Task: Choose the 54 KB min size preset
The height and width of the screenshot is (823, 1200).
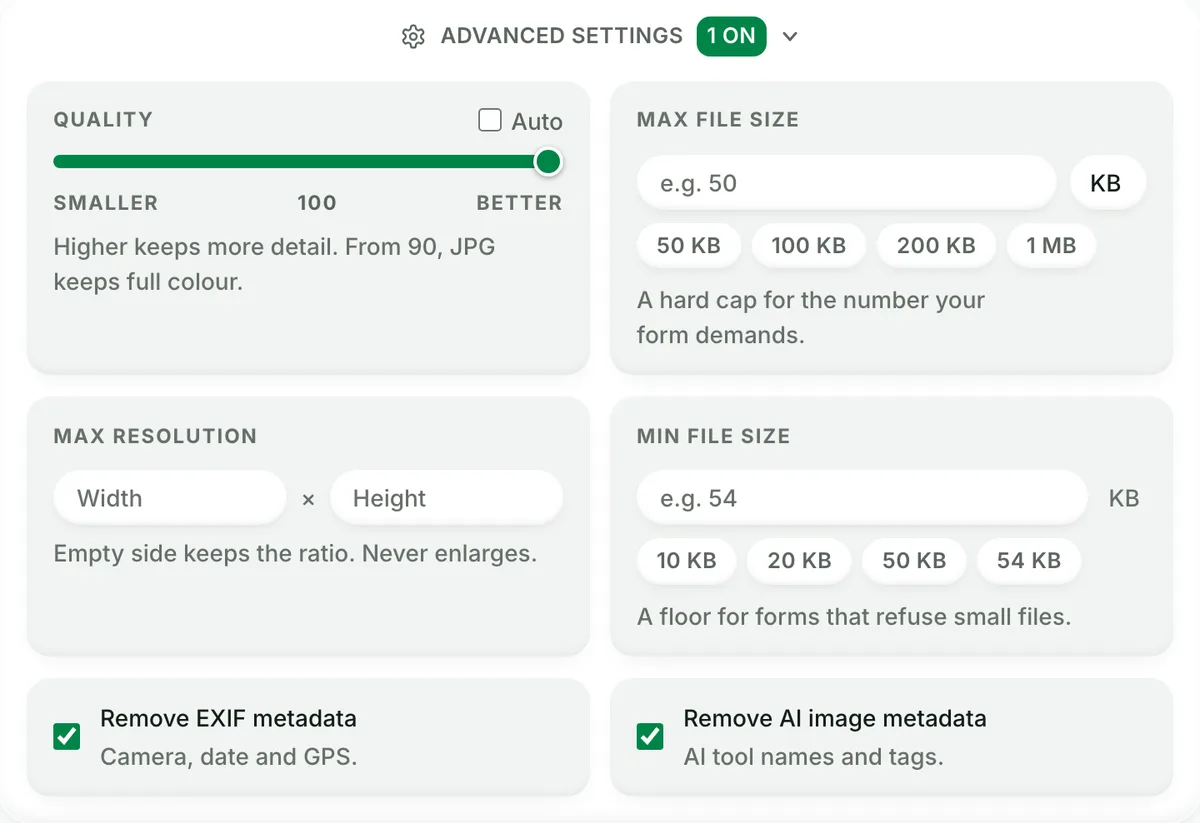Action: pyautogui.click(x=1029, y=561)
